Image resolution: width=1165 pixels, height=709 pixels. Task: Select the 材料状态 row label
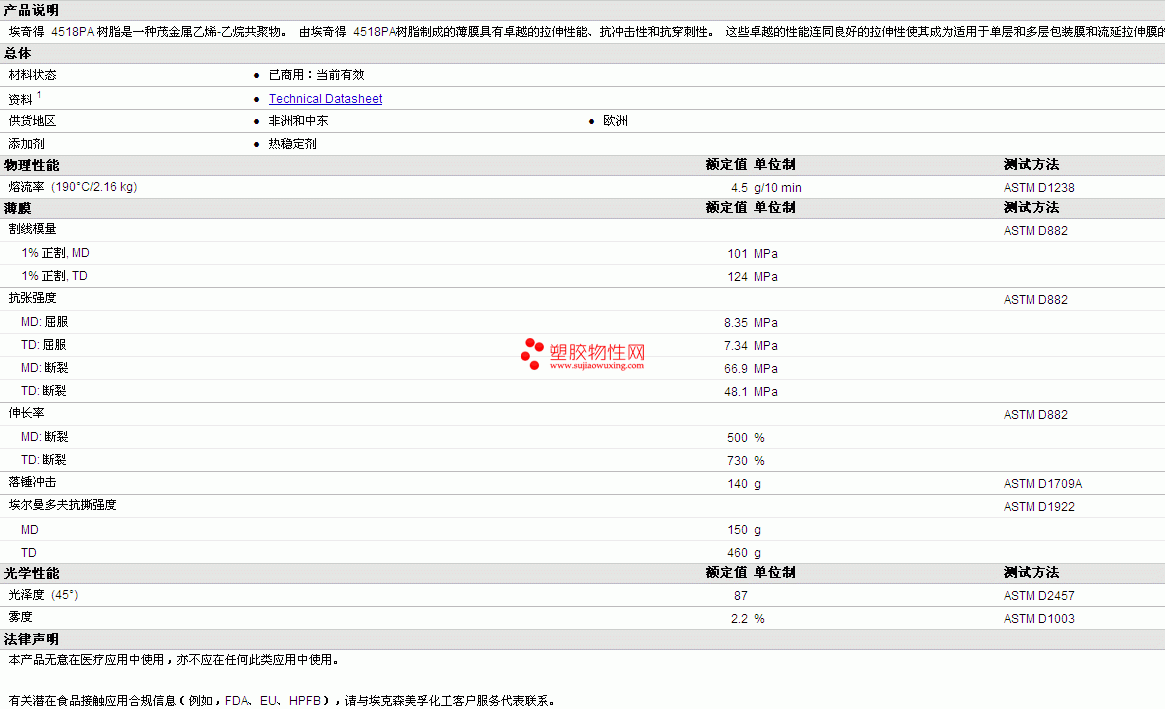pos(32,75)
